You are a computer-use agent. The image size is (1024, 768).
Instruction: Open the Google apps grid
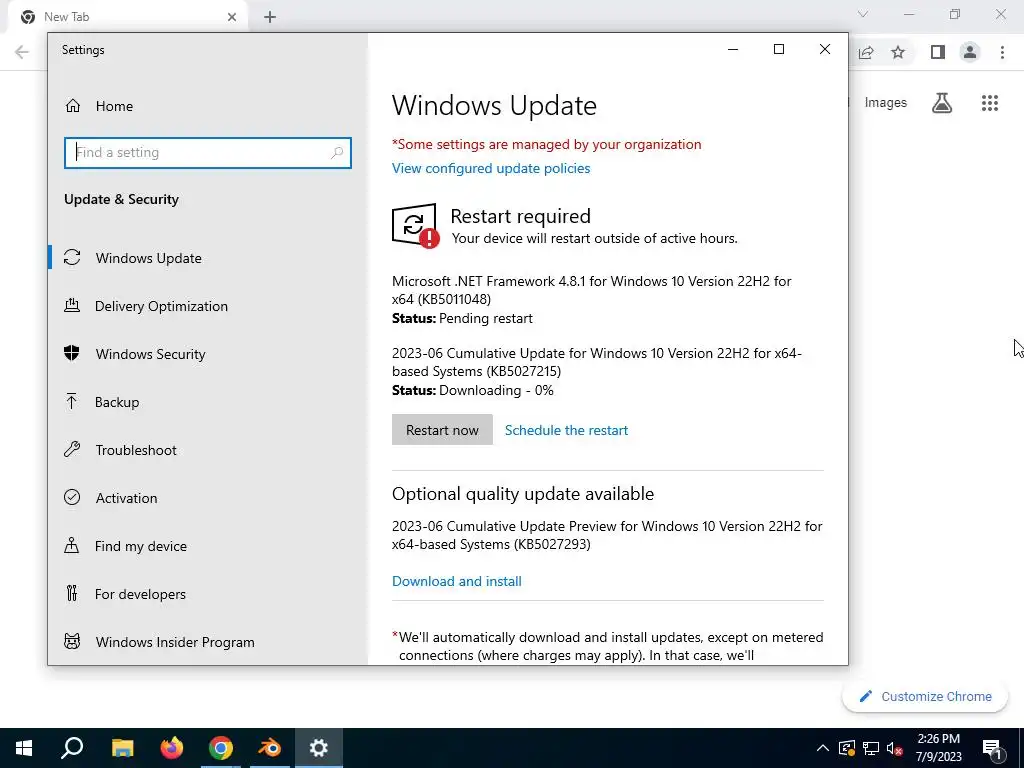click(x=990, y=103)
